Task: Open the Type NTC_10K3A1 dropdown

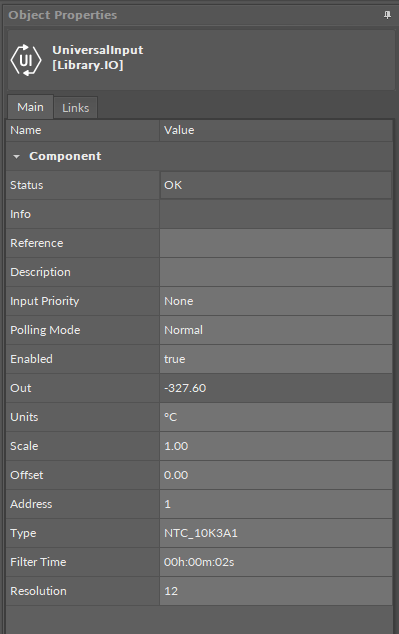Action: 276,533
